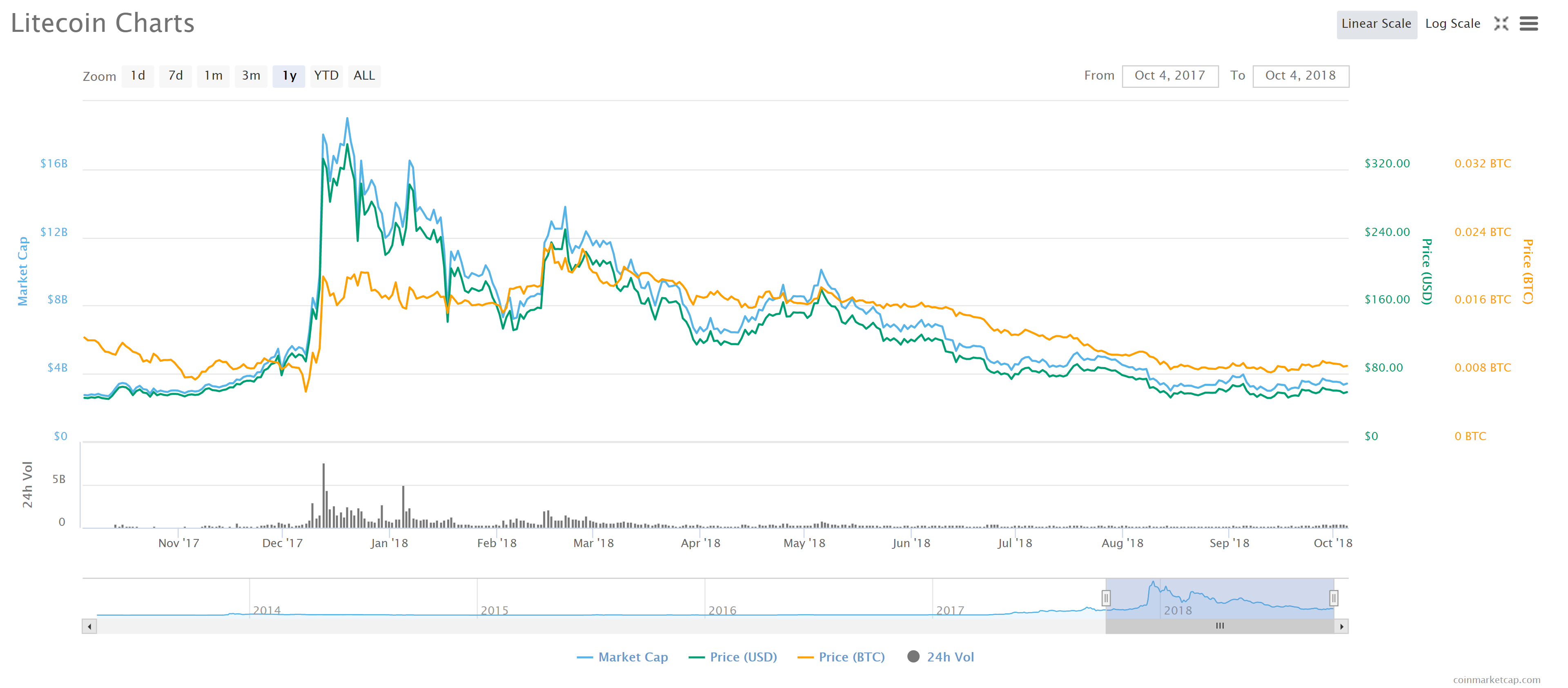Toggle fullscreen chart view icon

pos(1501,24)
